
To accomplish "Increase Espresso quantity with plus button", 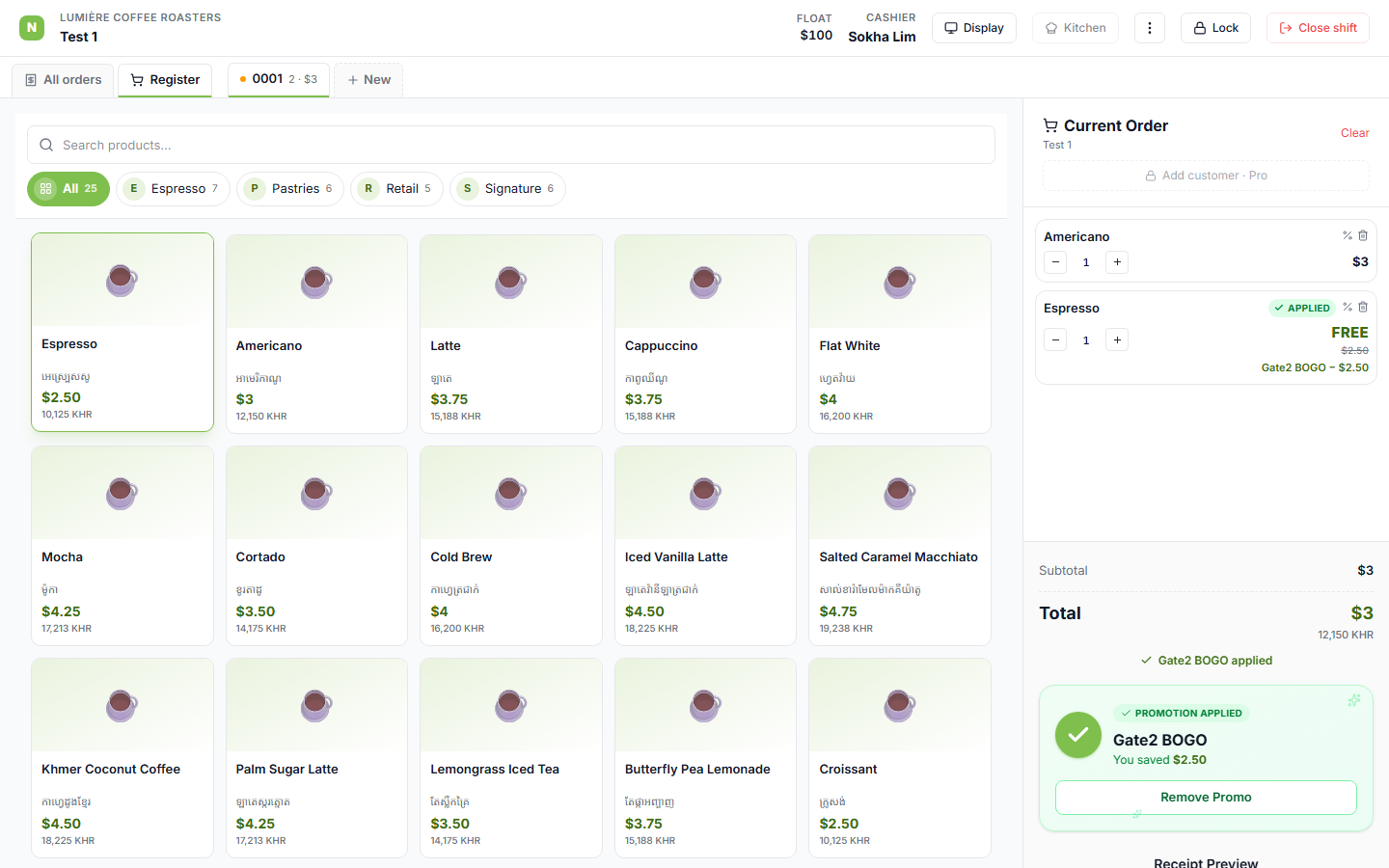I will (1117, 339).
